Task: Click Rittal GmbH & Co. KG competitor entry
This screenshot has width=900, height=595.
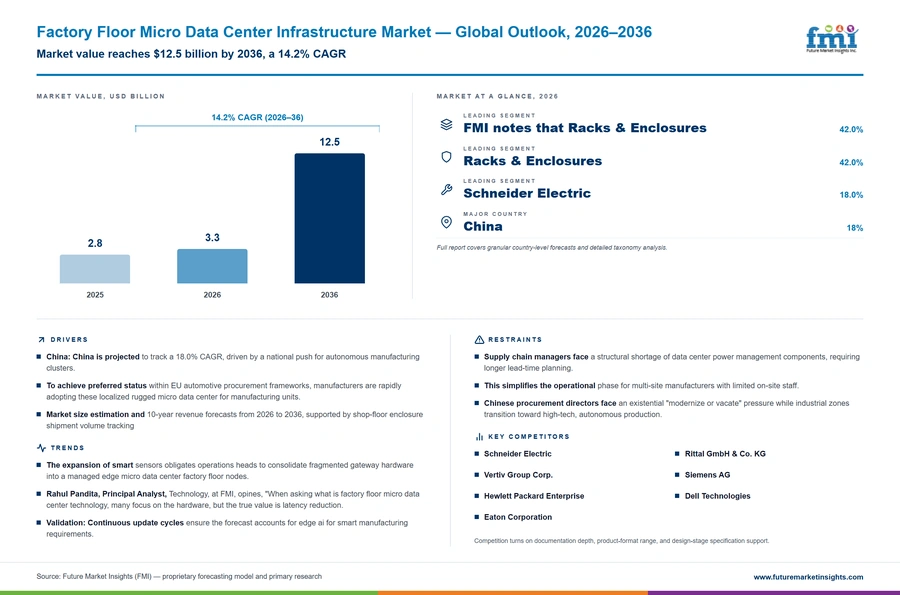Action: click(x=725, y=454)
